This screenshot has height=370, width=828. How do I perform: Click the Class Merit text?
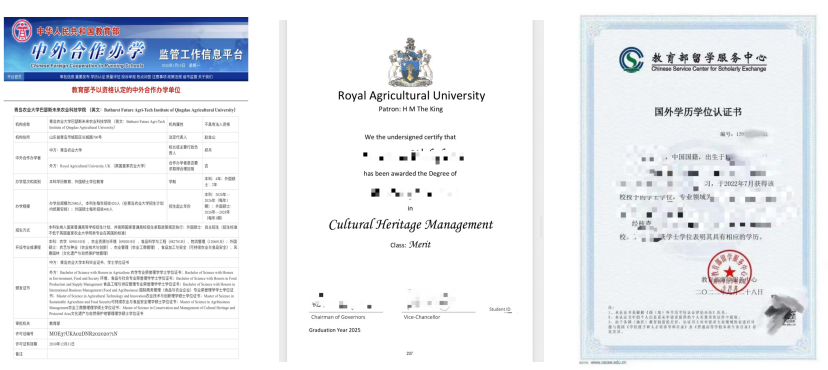click(410, 244)
